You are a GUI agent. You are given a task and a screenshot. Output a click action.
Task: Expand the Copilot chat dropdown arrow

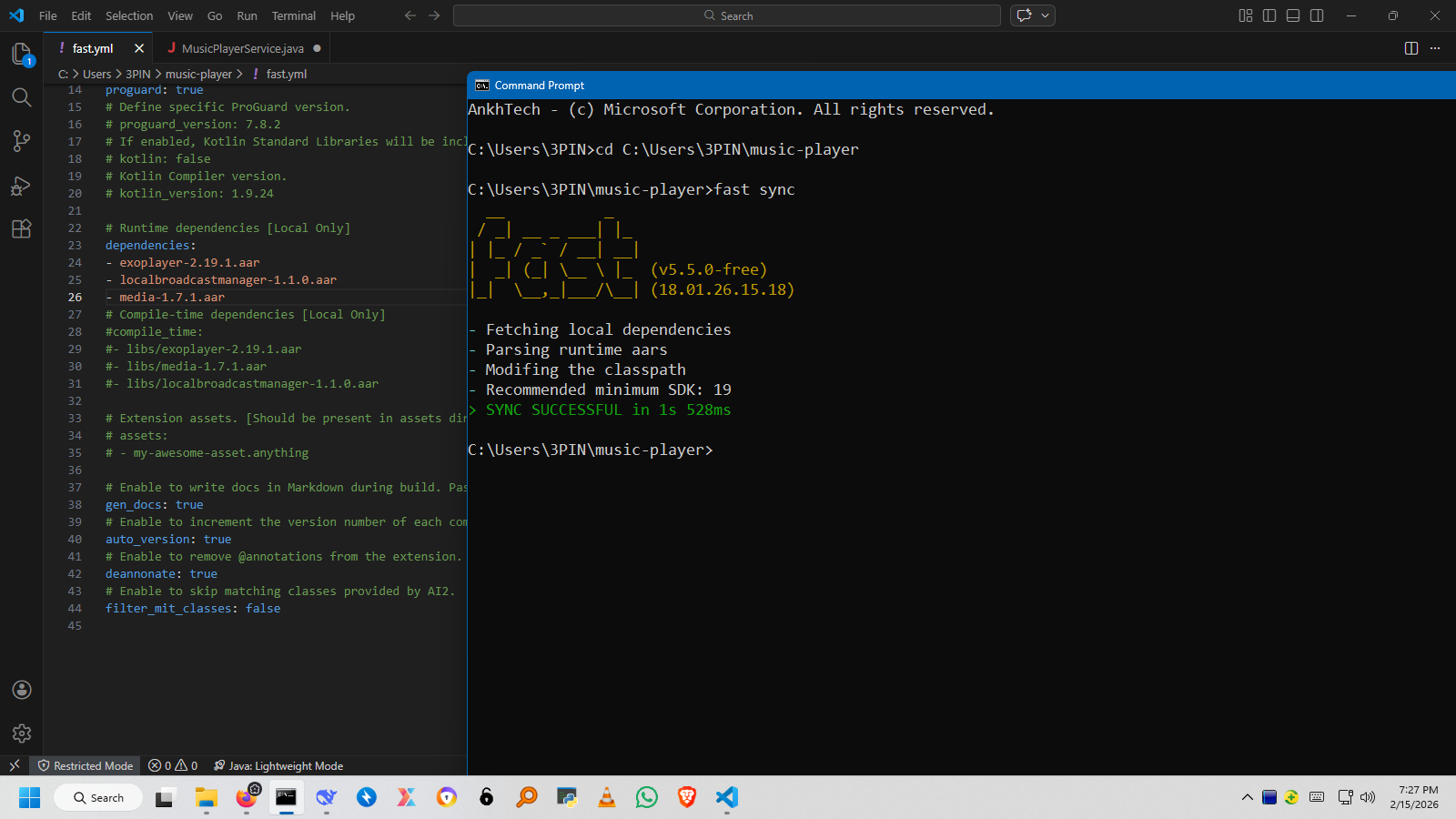point(1046,15)
